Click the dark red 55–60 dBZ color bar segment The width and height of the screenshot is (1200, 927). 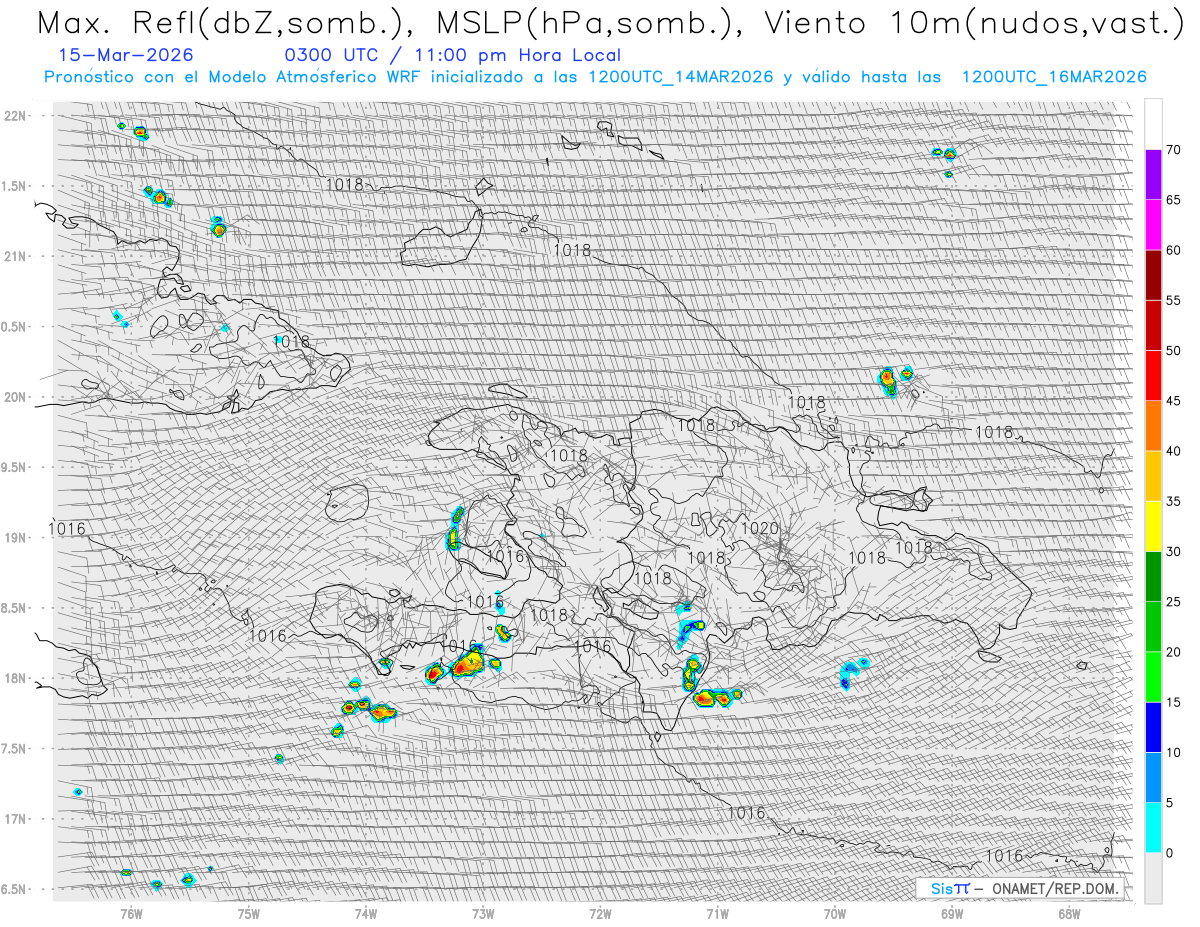tap(1153, 275)
